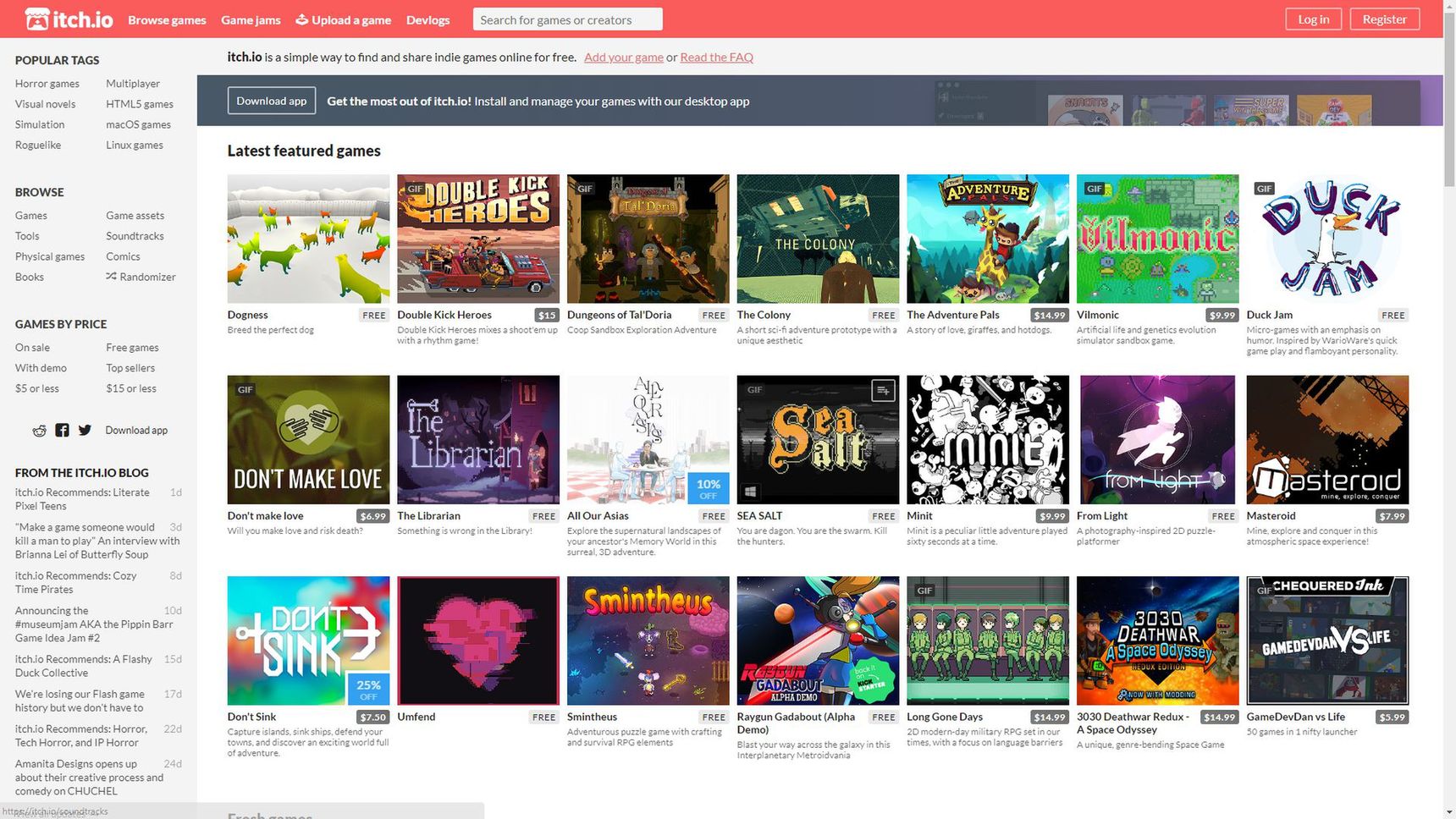Open Browse games in top navigation

click(167, 19)
